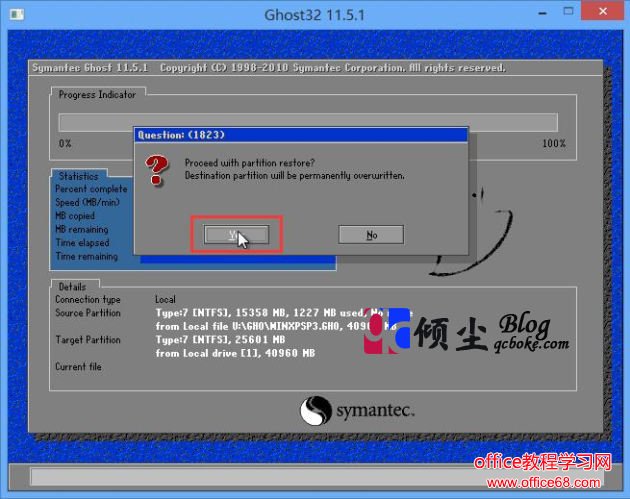630x499 pixels.
Task: Click the 'Percent complete' statistic label
Action: pos(91,189)
